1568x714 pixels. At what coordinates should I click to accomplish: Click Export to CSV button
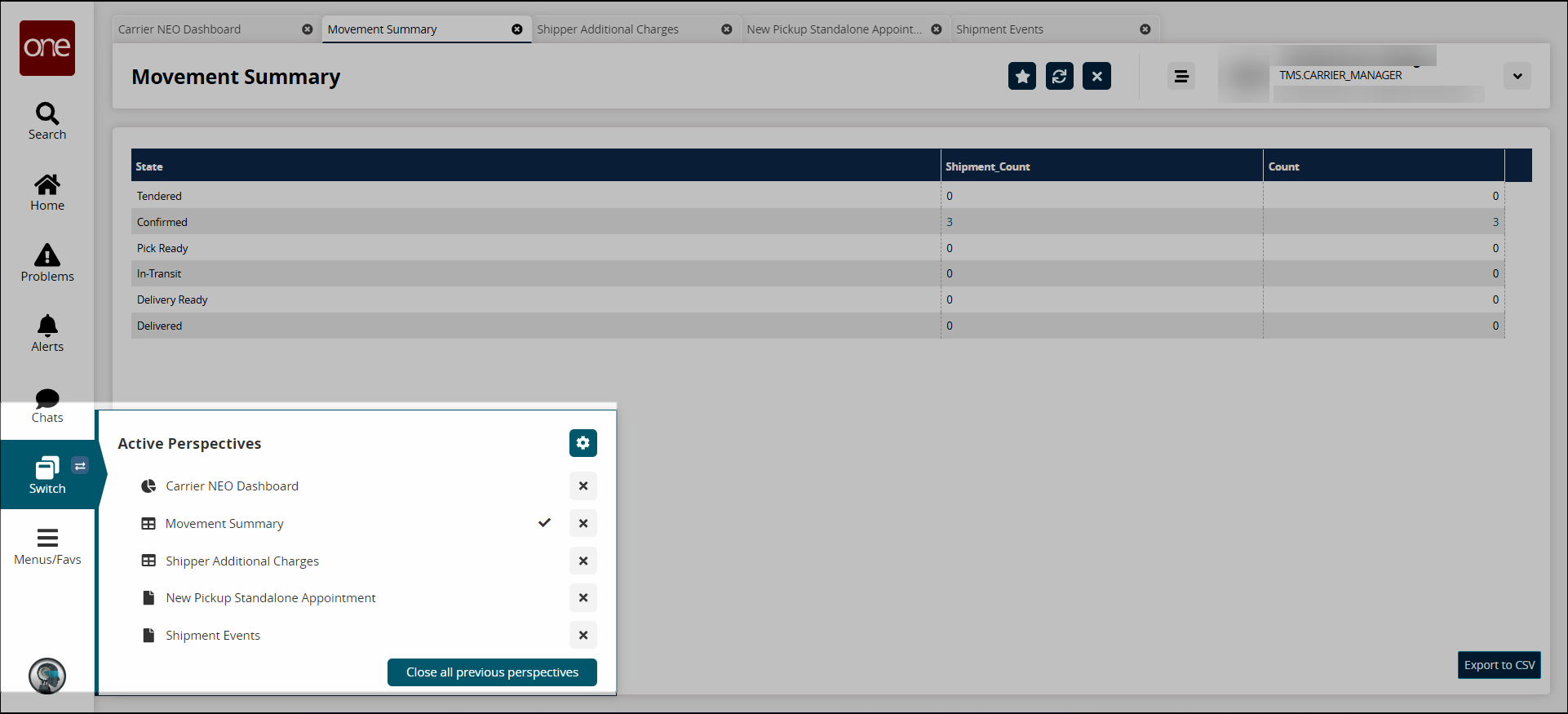tap(1499, 665)
